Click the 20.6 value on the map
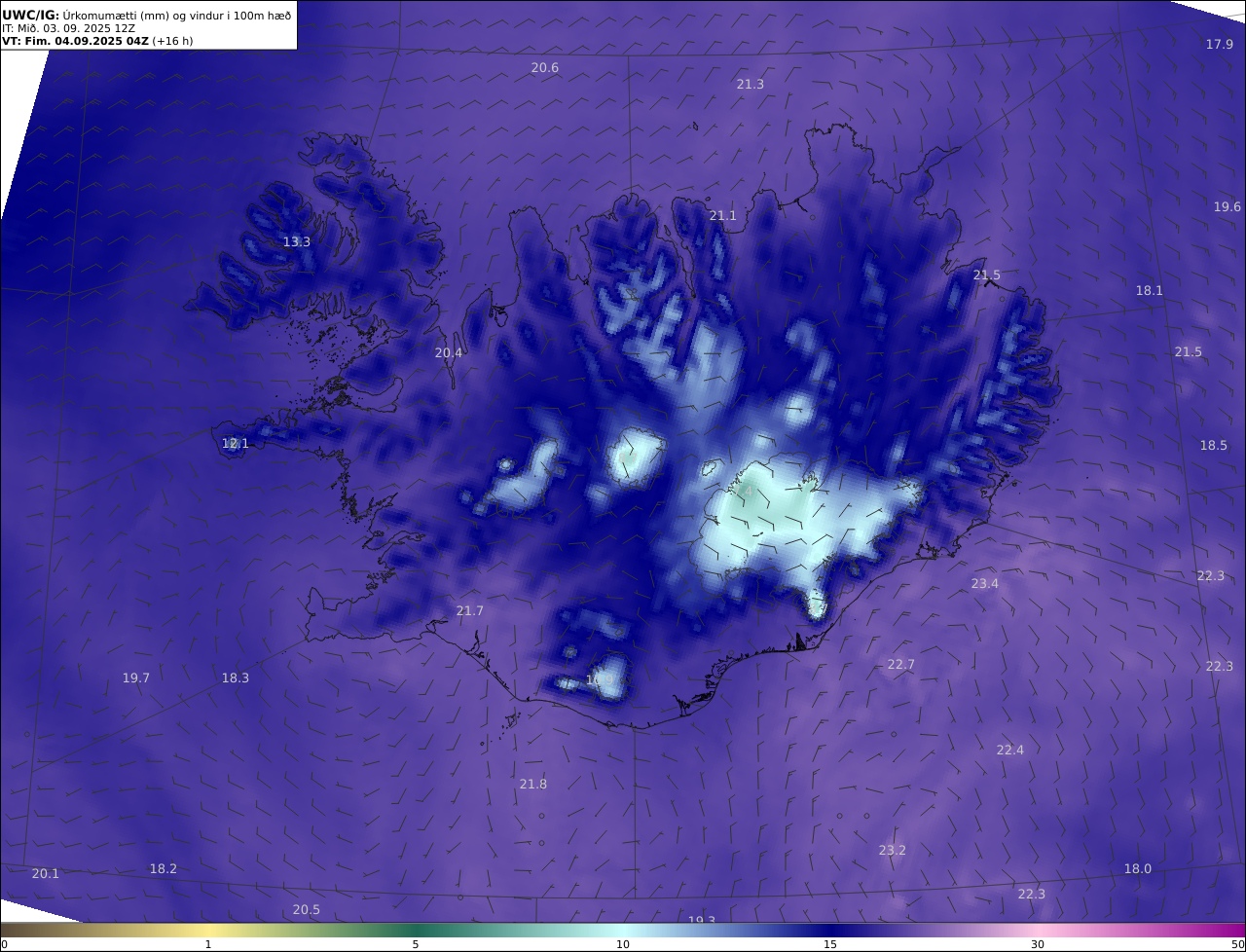The height and width of the screenshot is (952, 1246). 545,67
